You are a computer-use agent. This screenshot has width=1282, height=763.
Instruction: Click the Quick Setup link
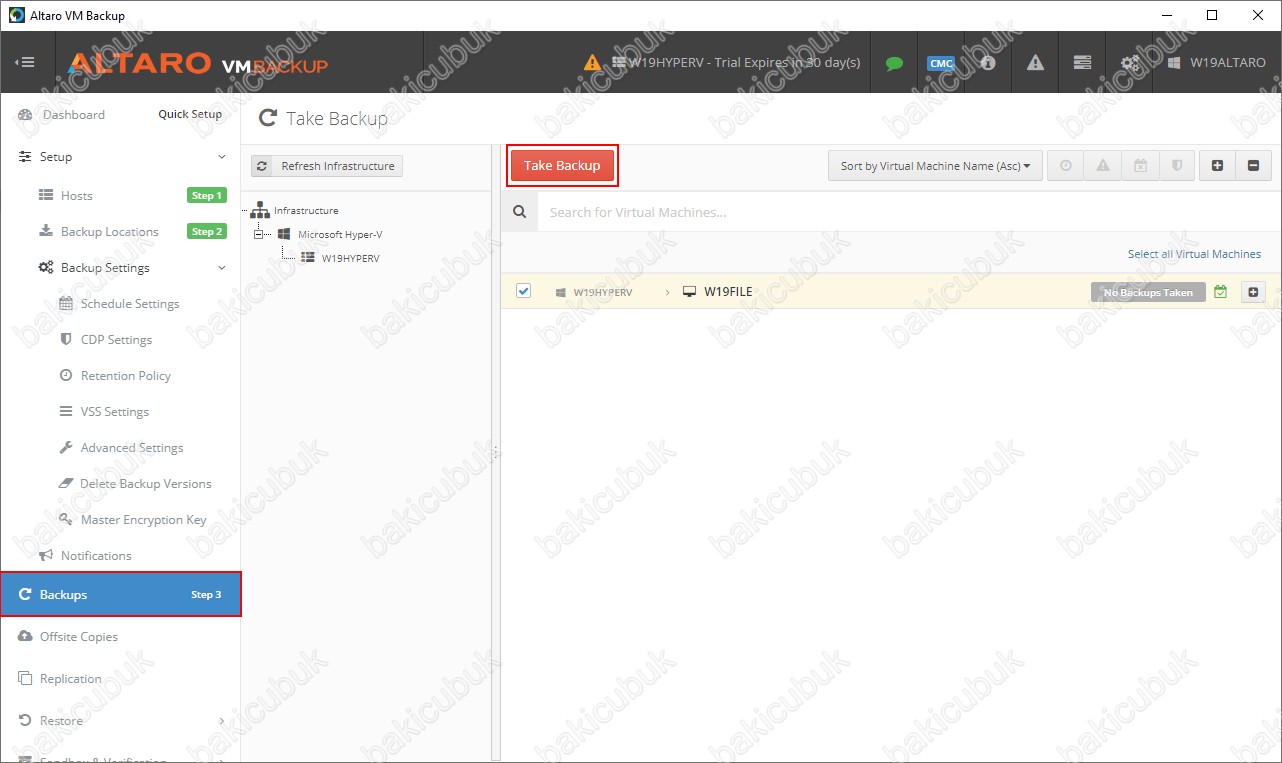190,114
